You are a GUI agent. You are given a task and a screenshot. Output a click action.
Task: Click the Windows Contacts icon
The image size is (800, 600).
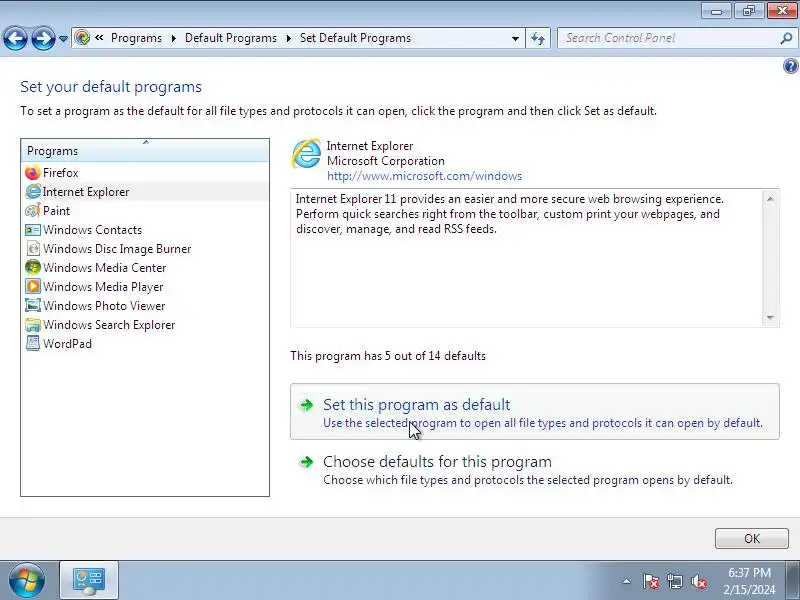[x=33, y=230]
